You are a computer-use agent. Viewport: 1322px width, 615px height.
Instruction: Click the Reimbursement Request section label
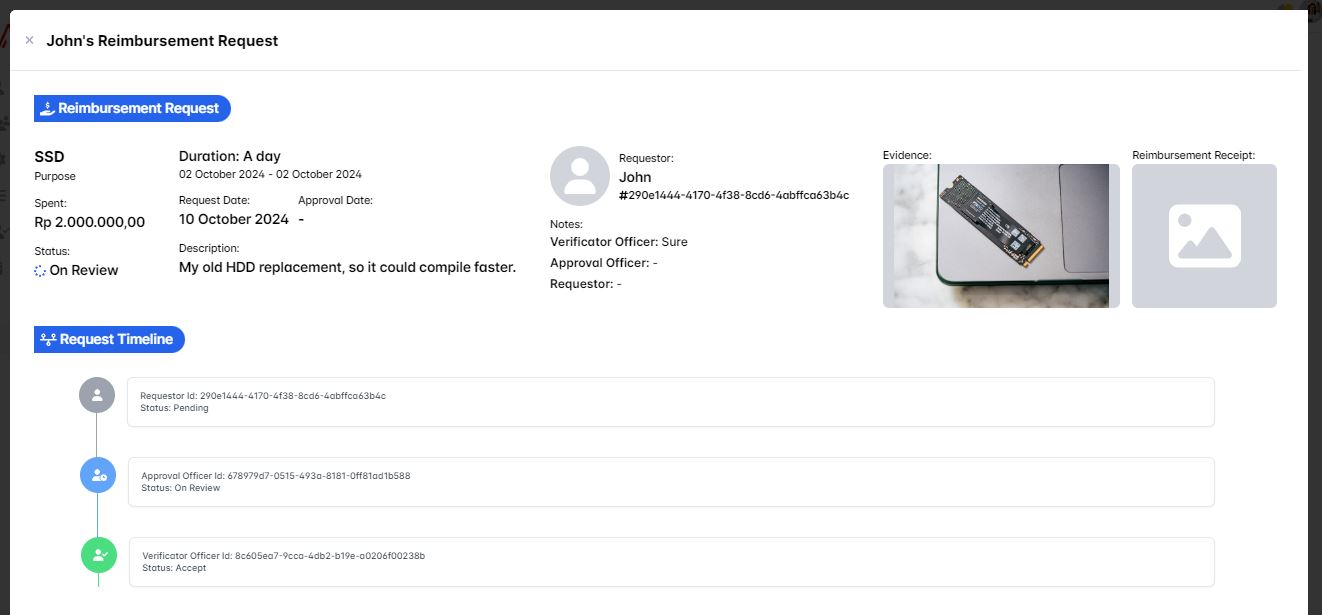click(138, 109)
